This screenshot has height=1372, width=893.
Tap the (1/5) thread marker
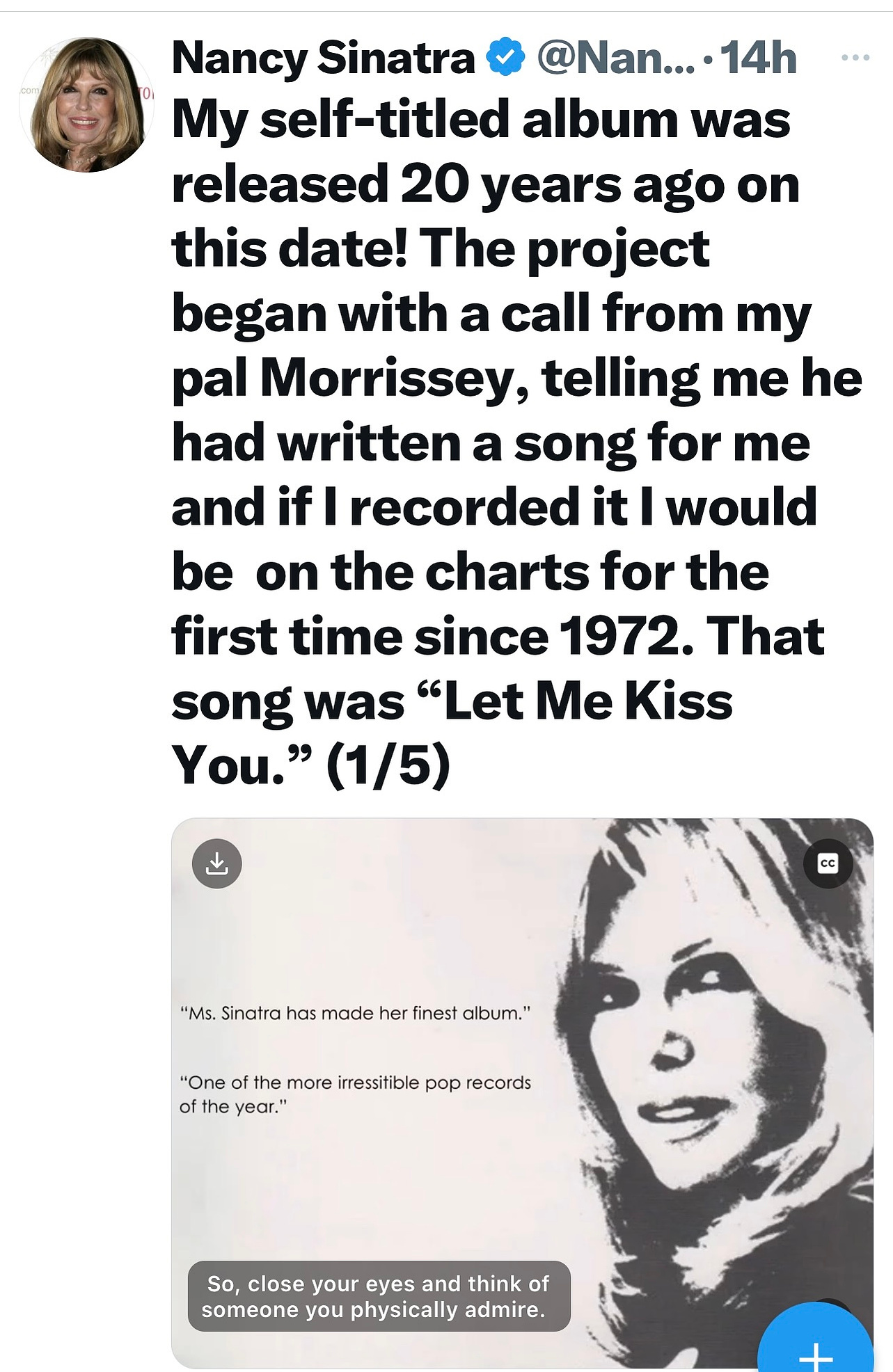(388, 766)
